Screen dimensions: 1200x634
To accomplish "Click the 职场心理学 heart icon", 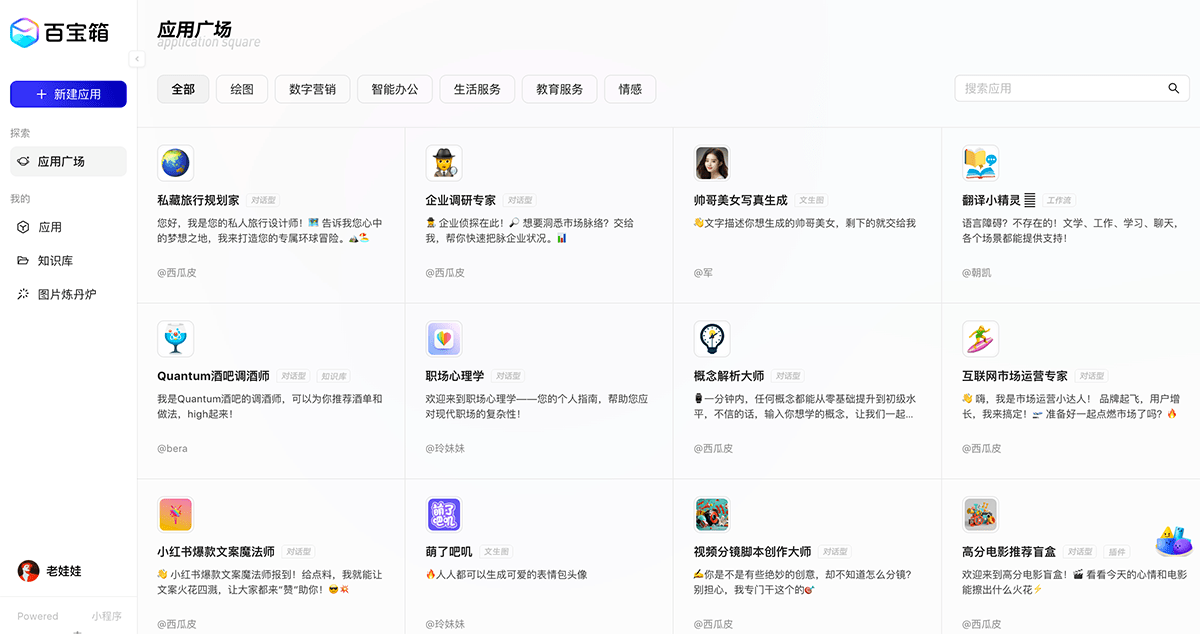I will (x=443, y=338).
